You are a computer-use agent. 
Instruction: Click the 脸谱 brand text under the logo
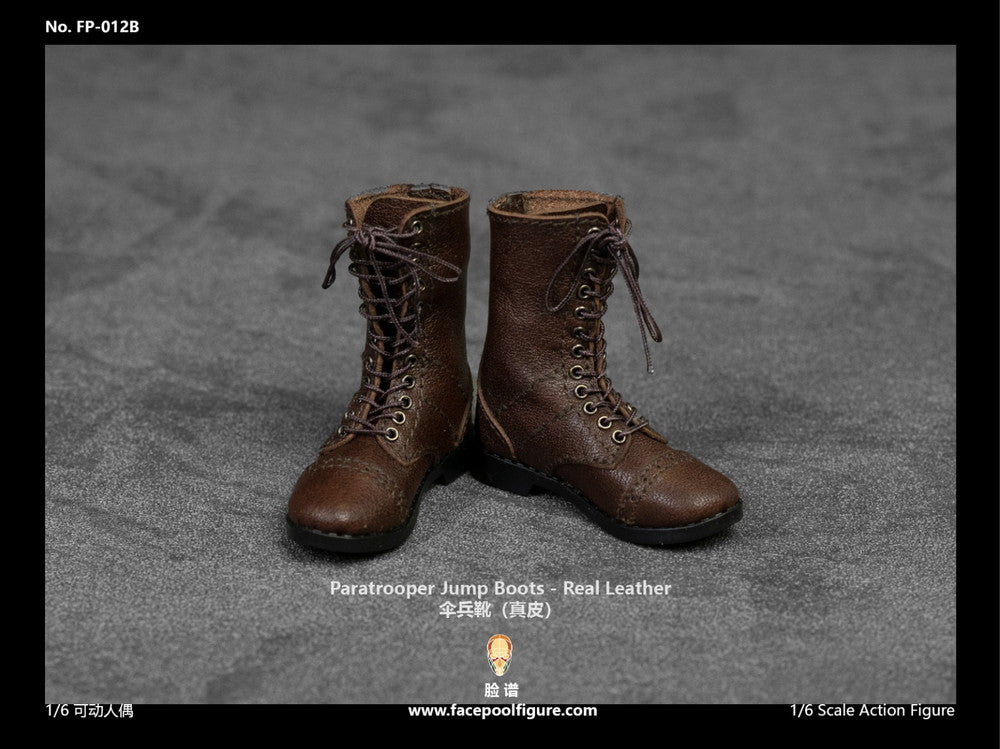click(x=499, y=689)
